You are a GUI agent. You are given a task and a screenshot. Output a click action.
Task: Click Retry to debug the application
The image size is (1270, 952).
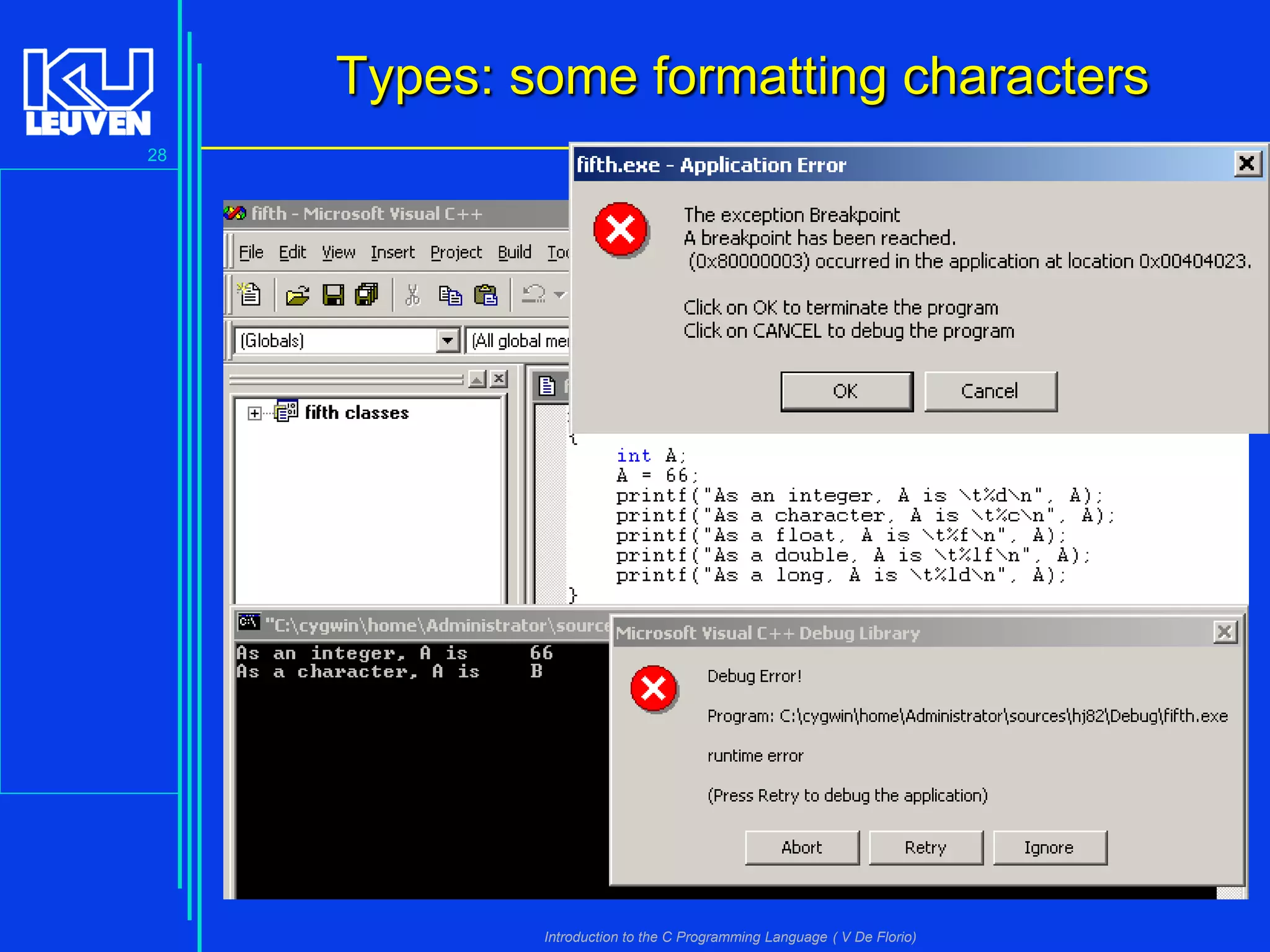click(925, 847)
